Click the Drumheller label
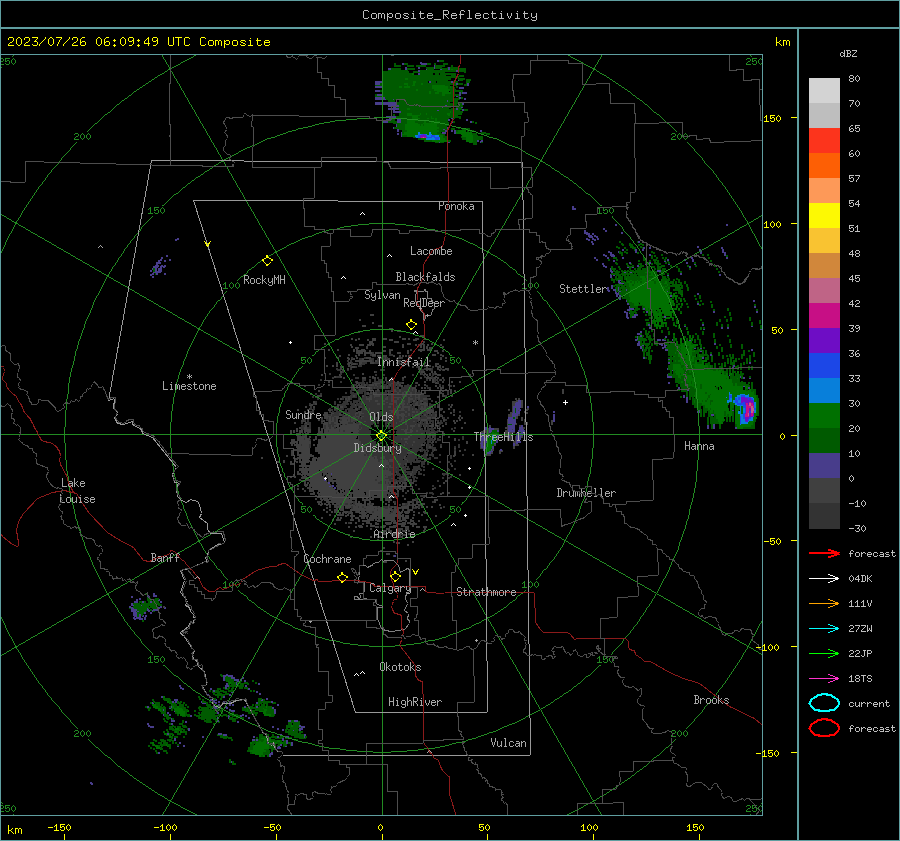The width and height of the screenshot is (900, 841). pos(586,493)
